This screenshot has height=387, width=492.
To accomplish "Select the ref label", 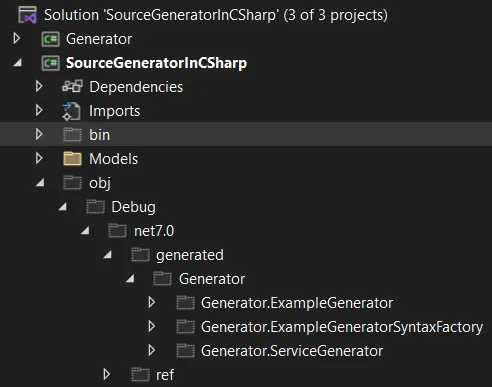I will (x=165, y=375).
